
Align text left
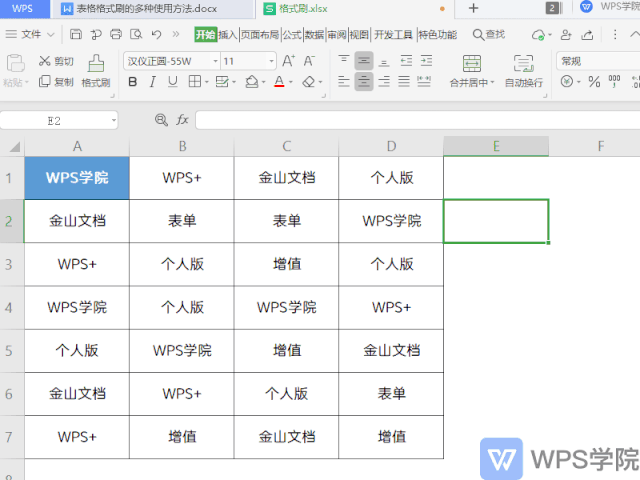point(344,82)
